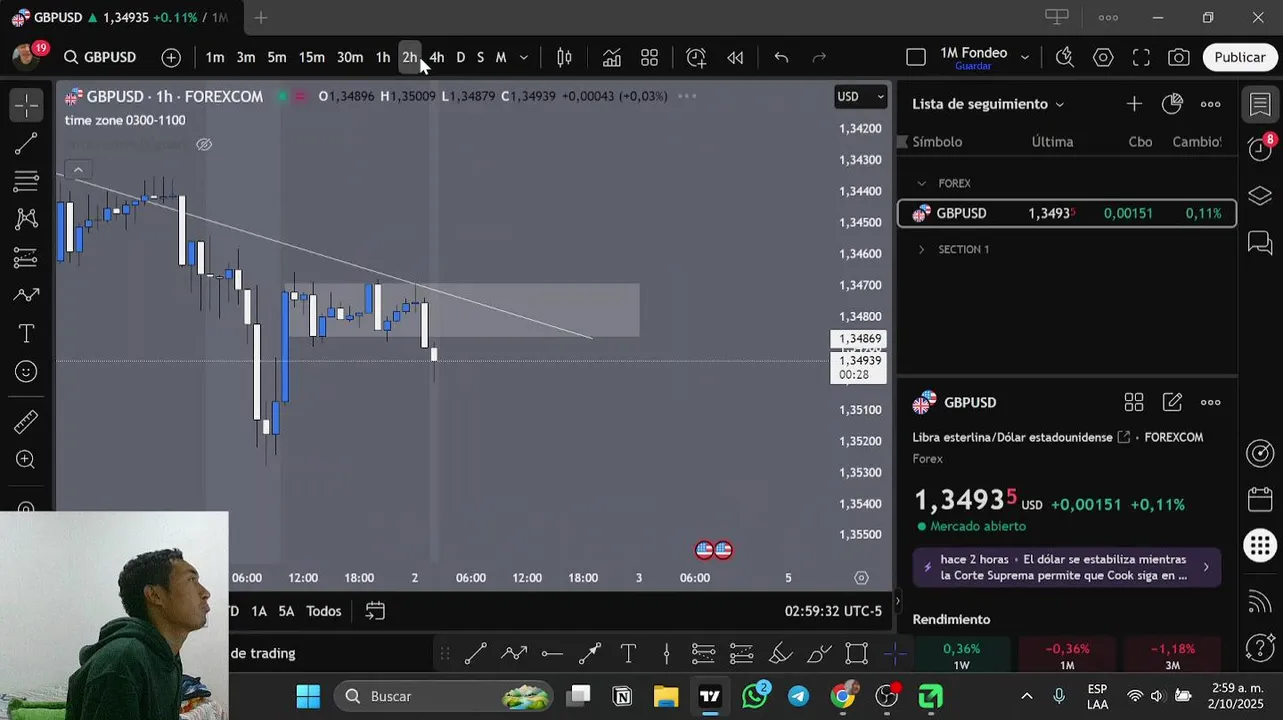Open news item arrow about El dólar
The image size is (1283, 720).
click(1205, 567)
